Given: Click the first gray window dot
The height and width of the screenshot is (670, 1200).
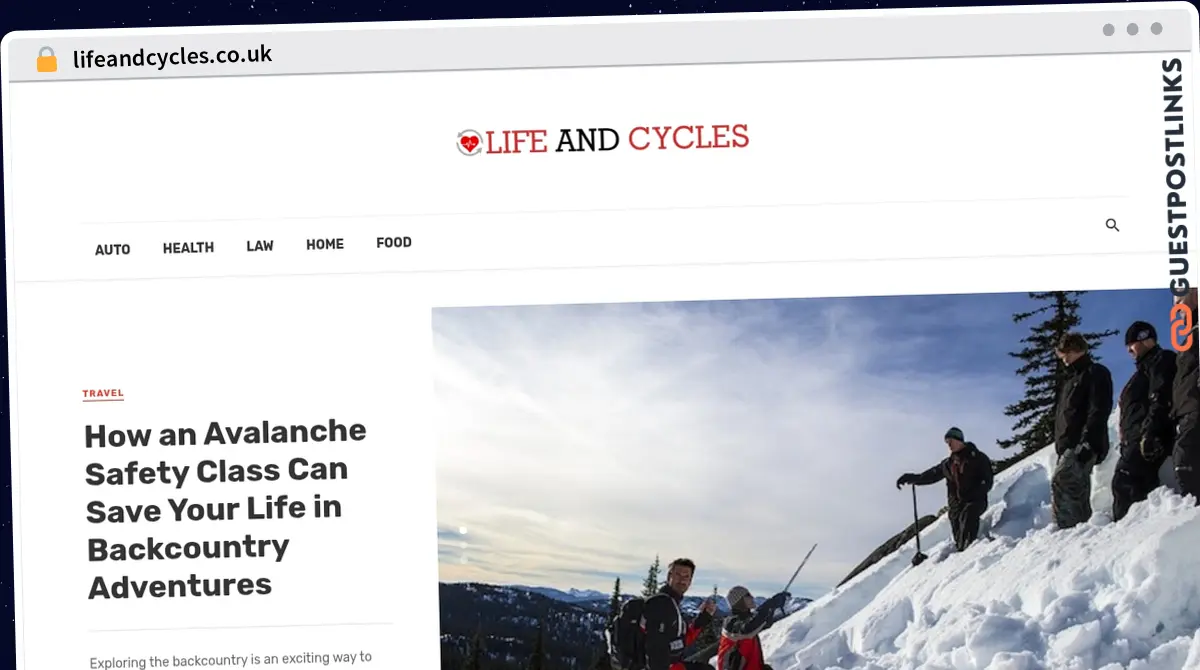Looking at the screenshot, I should (1108, 30).
